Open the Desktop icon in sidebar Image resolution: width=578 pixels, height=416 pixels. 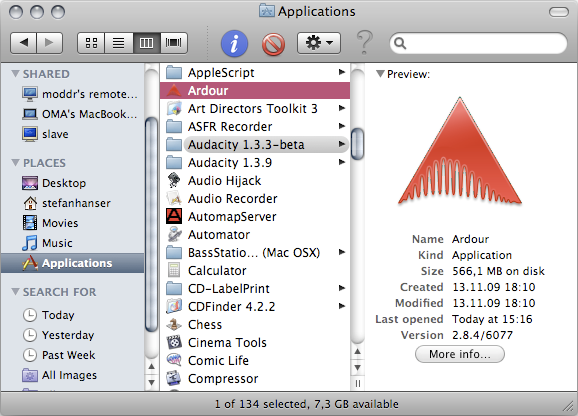(30, 183)
